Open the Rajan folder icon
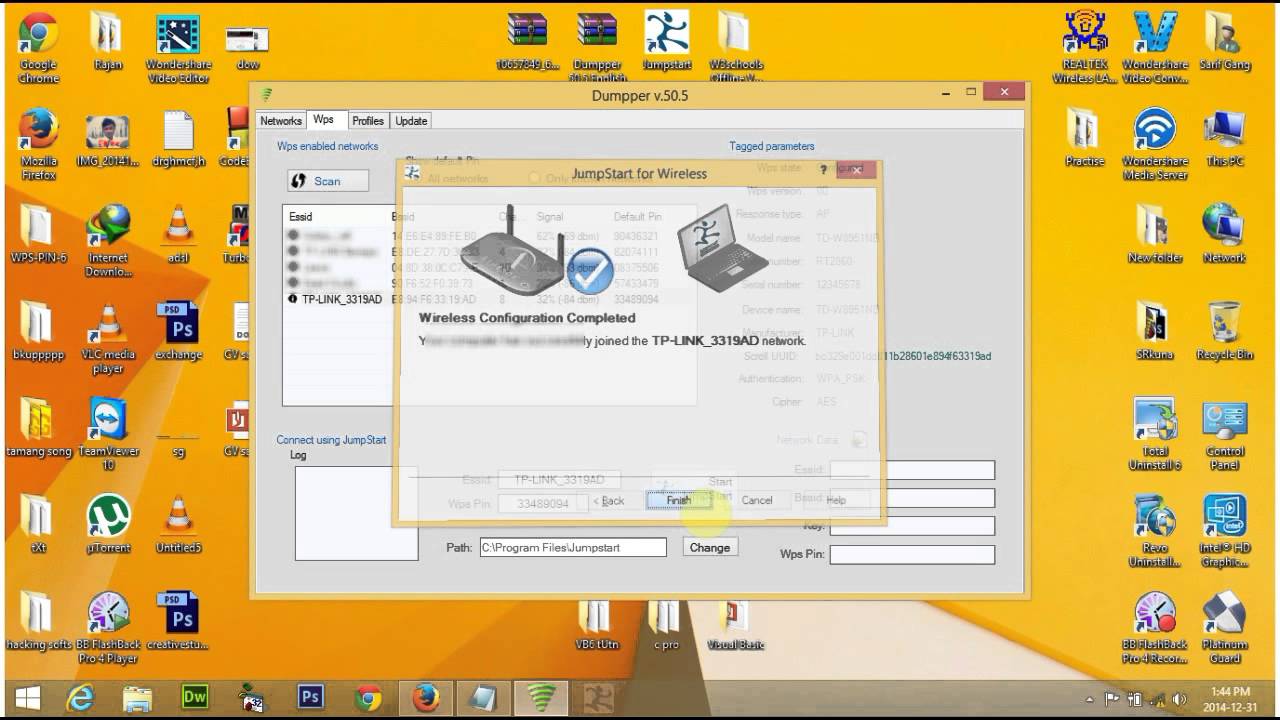 click(108, 42)
